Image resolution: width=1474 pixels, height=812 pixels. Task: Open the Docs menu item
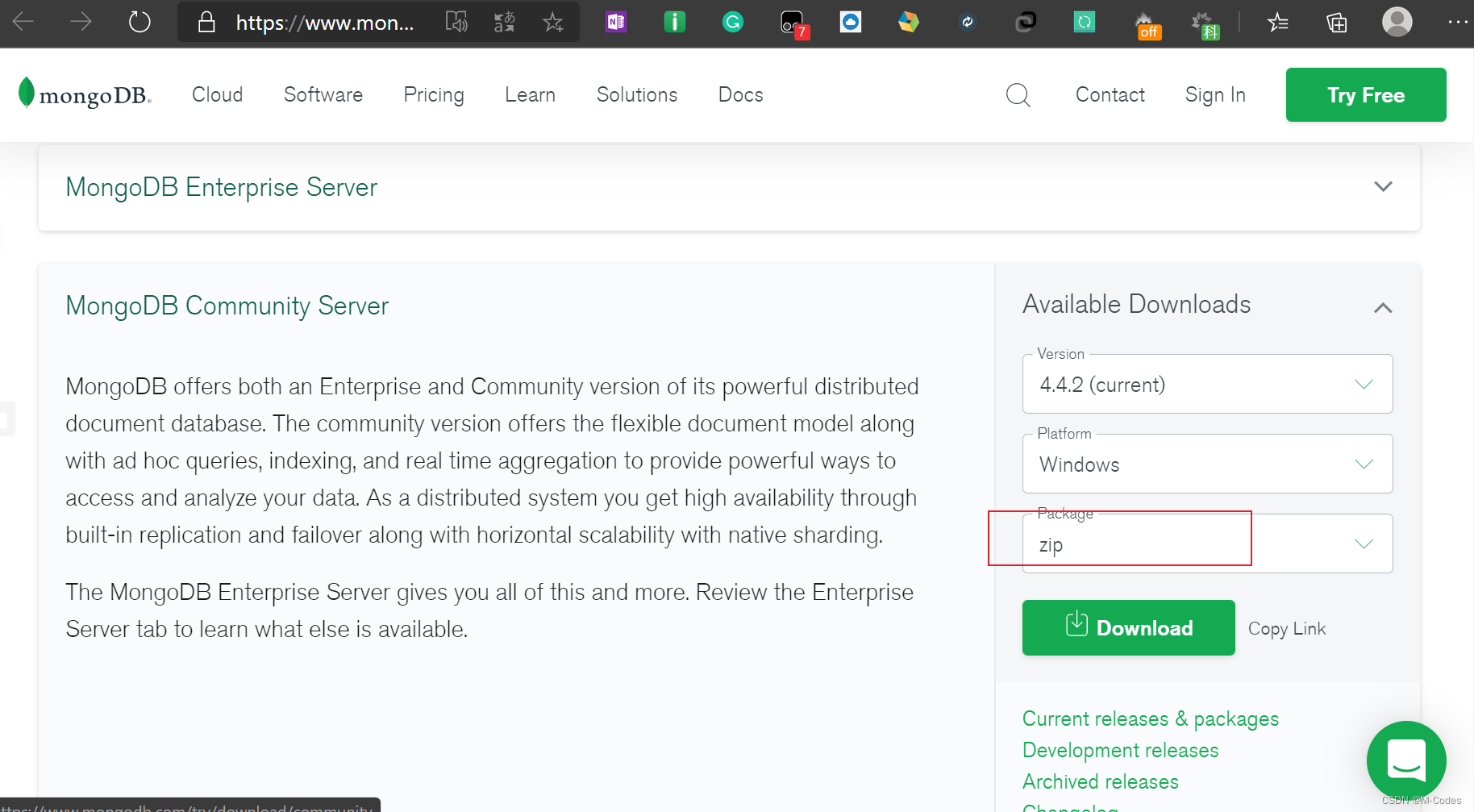[741, 94]
